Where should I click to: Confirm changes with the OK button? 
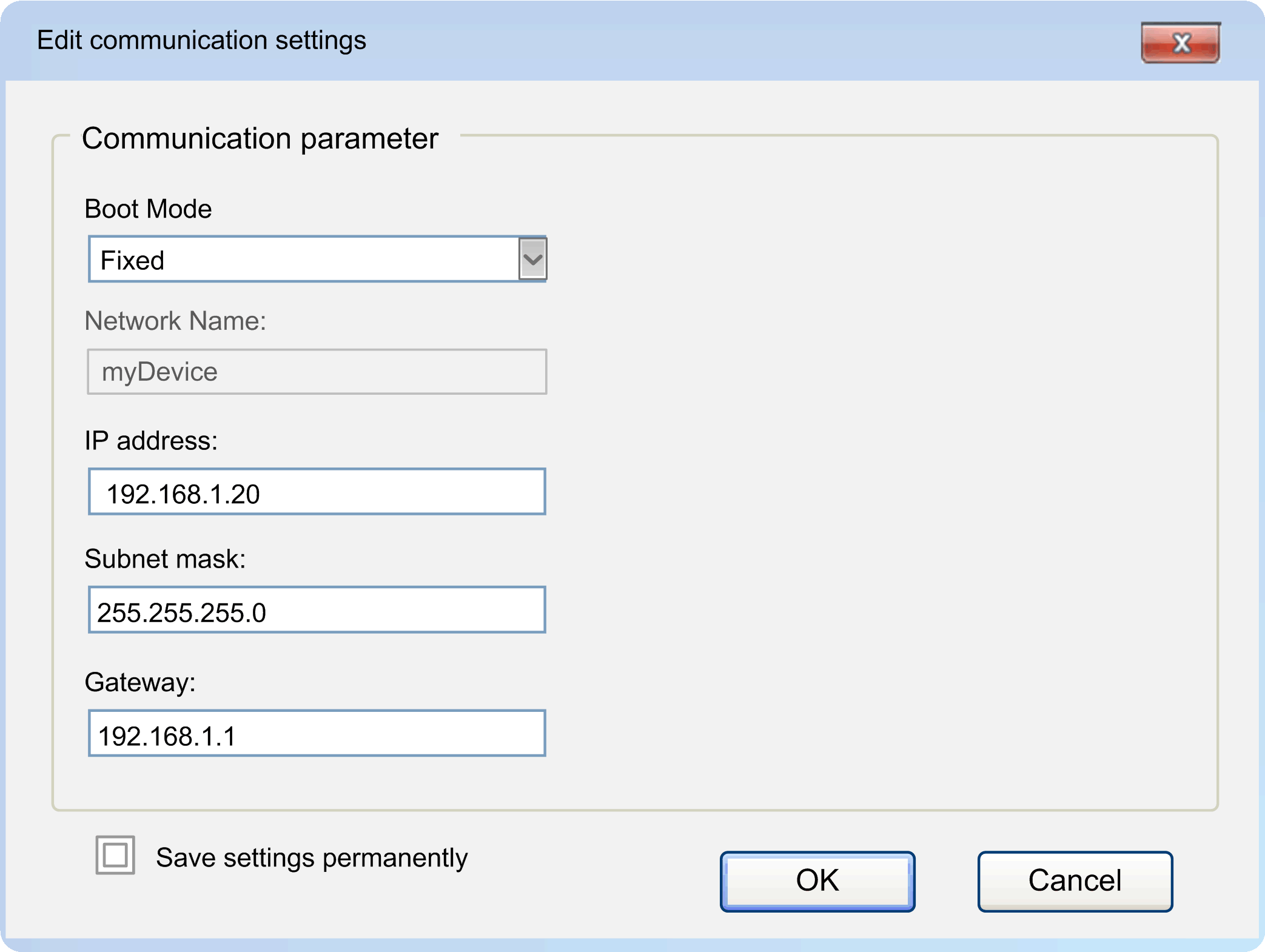click(x=817, y=881)
